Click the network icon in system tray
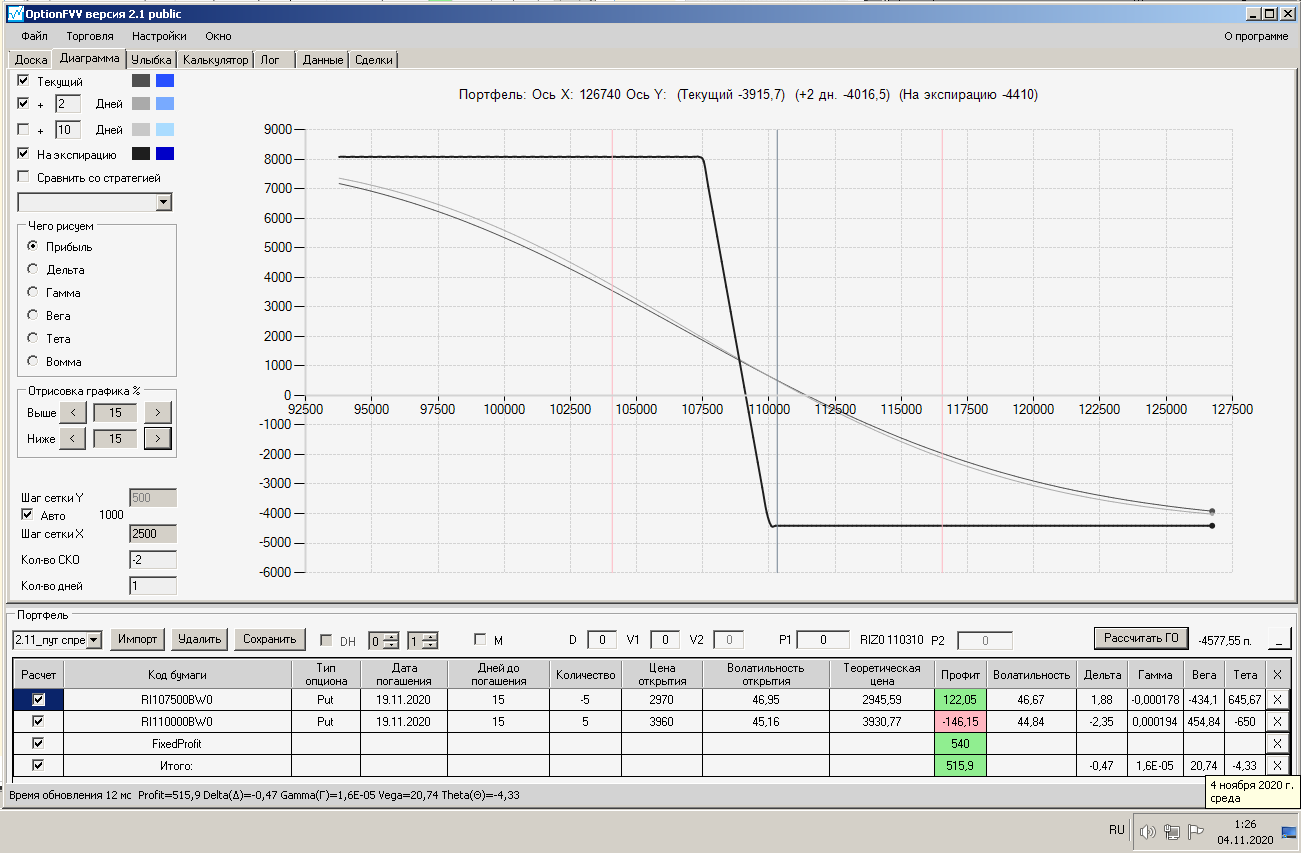Screen dimensions: 1301x853 [1171, 831]
